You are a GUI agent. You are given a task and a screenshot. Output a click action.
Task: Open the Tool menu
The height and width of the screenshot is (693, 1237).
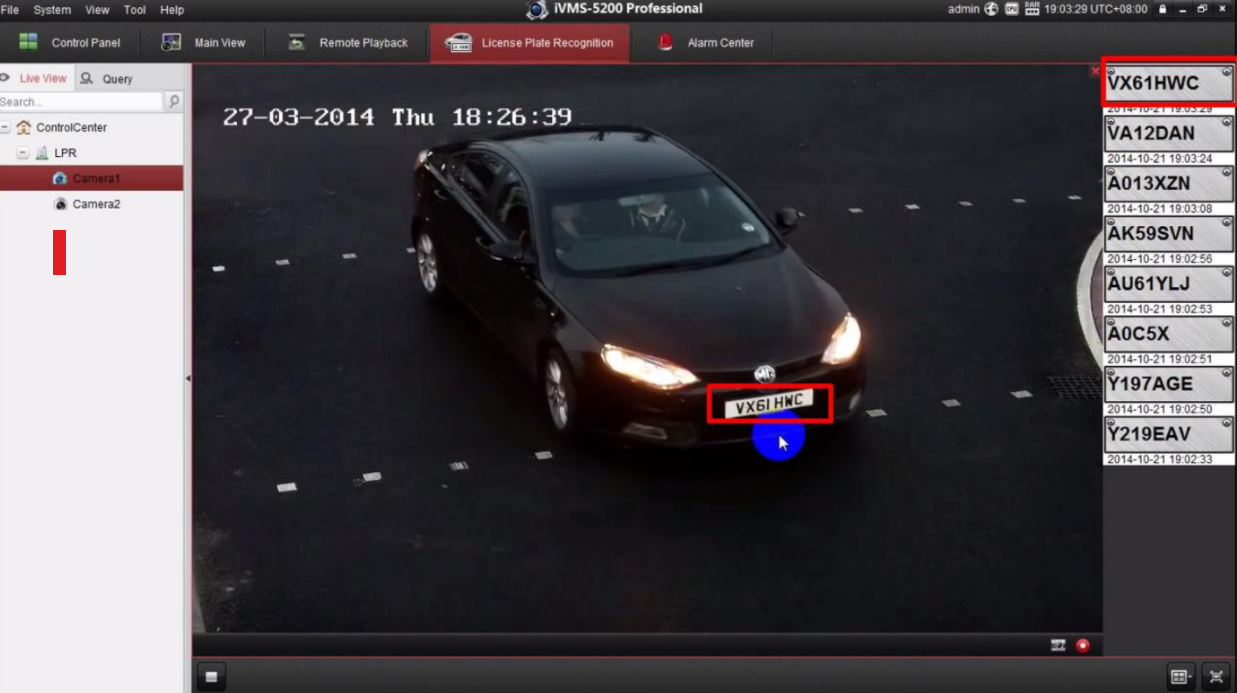[134, 9]
